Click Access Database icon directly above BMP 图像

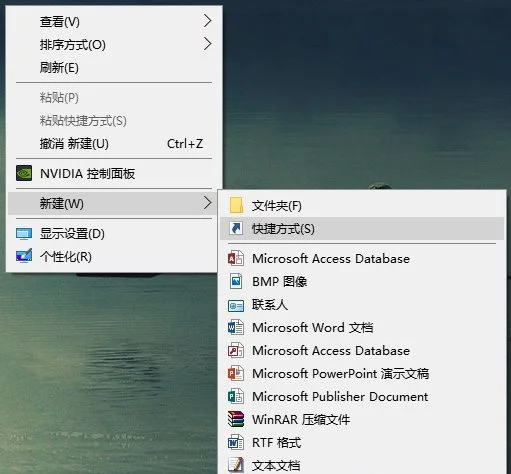point(236,259)
